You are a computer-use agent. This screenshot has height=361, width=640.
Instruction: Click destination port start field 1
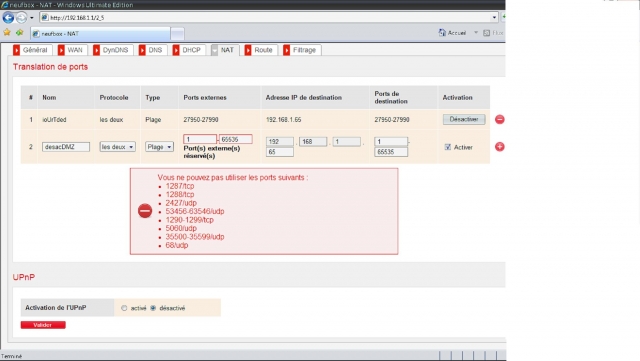391,142
